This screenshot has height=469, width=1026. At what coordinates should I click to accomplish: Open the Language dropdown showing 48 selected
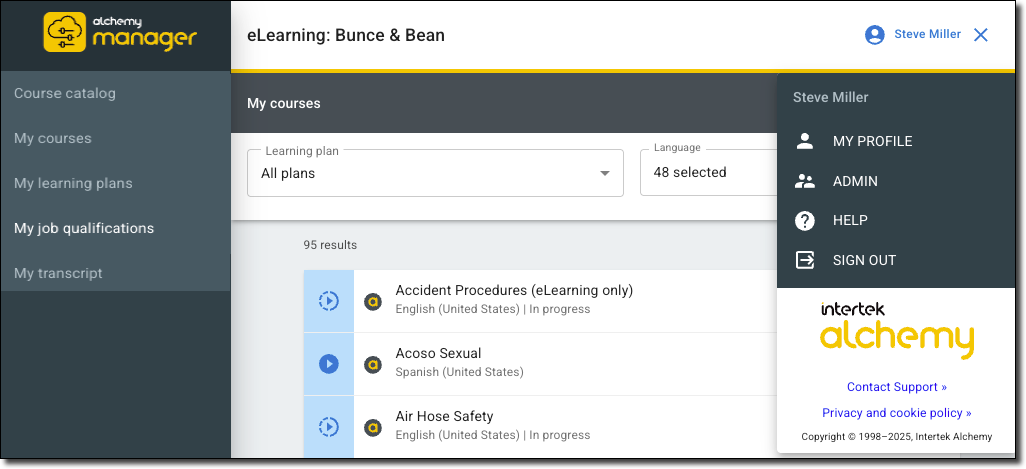pyautogui.click(x=708, y=172)
